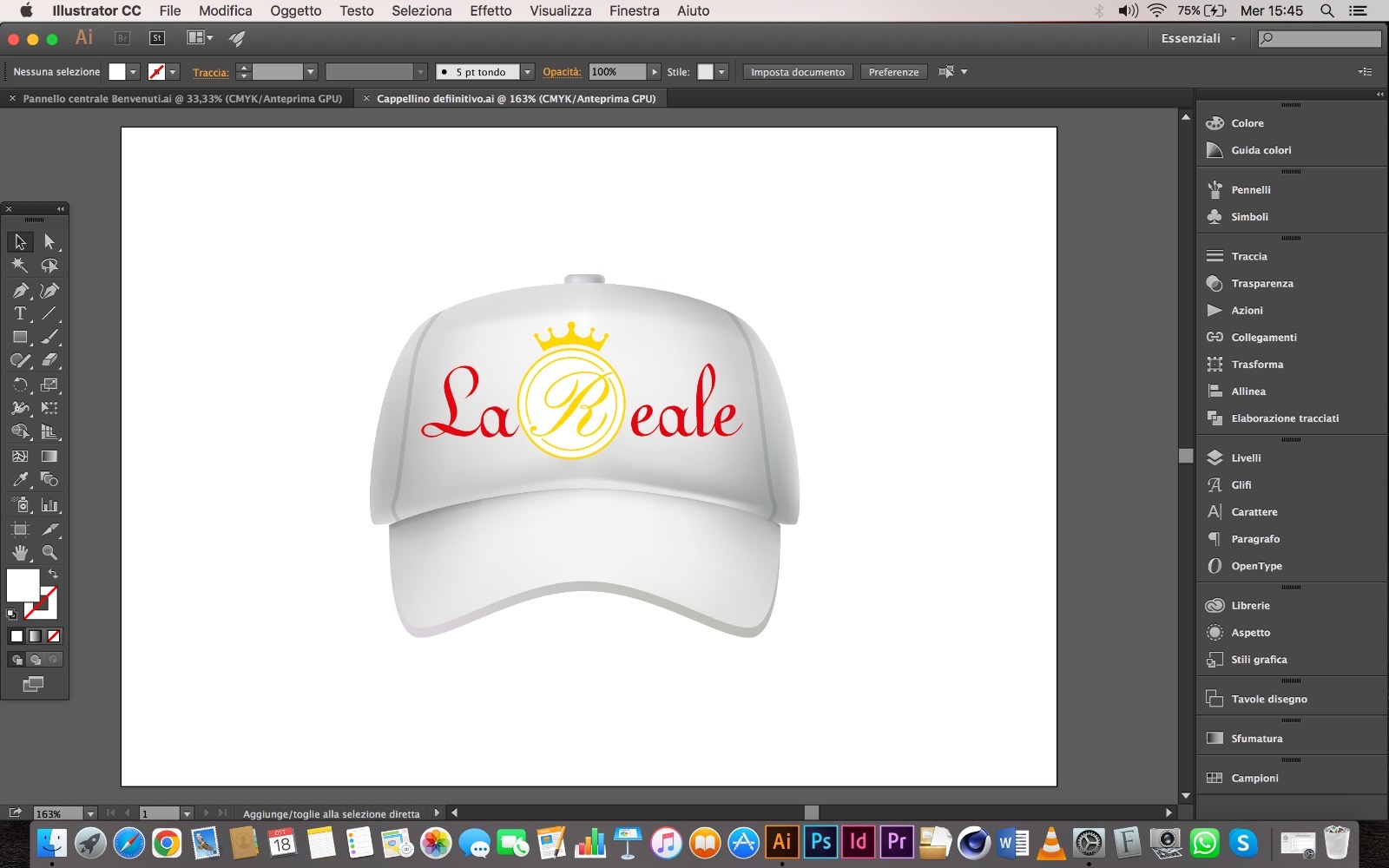Swap fill and stroke colors
1389x868 pixels.
53,574
